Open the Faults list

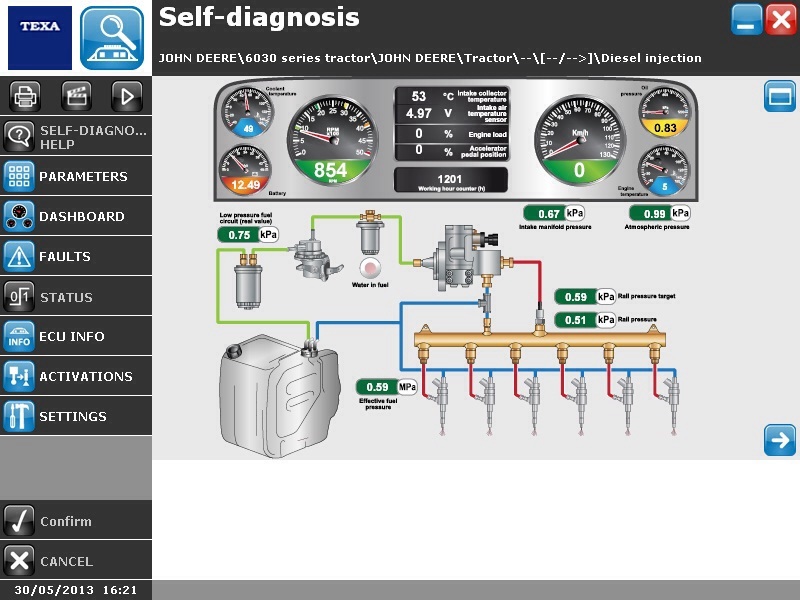tap(76, 256)
